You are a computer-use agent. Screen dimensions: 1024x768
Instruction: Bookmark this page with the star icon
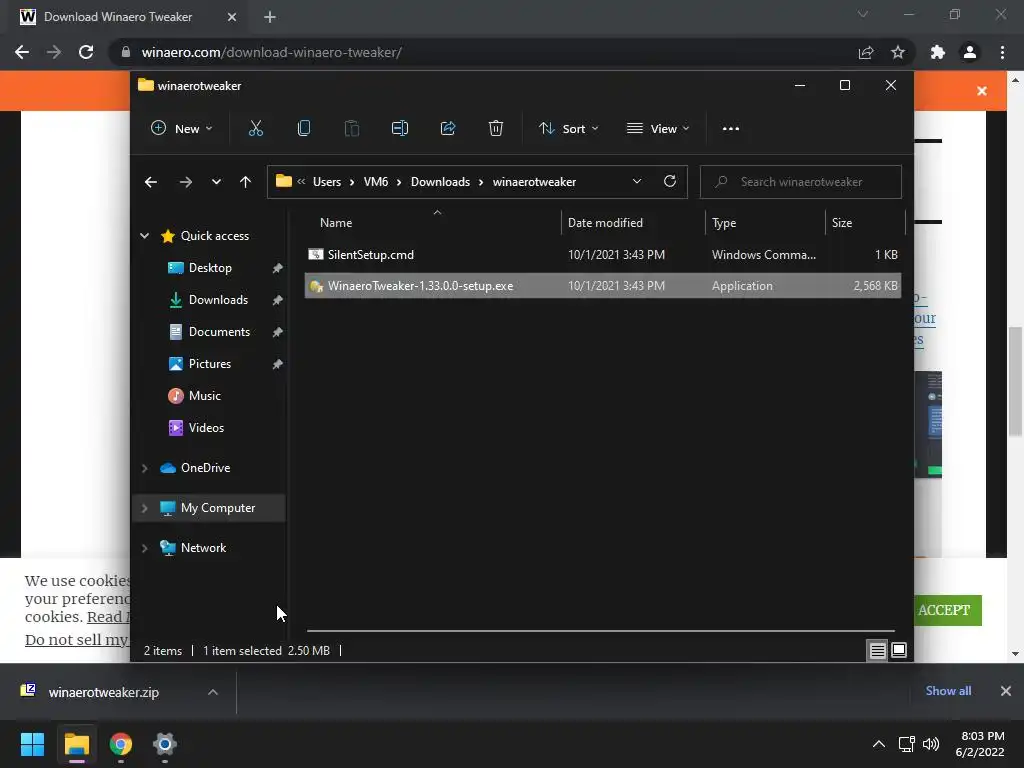pyautogui.click(x=898, y=52)
